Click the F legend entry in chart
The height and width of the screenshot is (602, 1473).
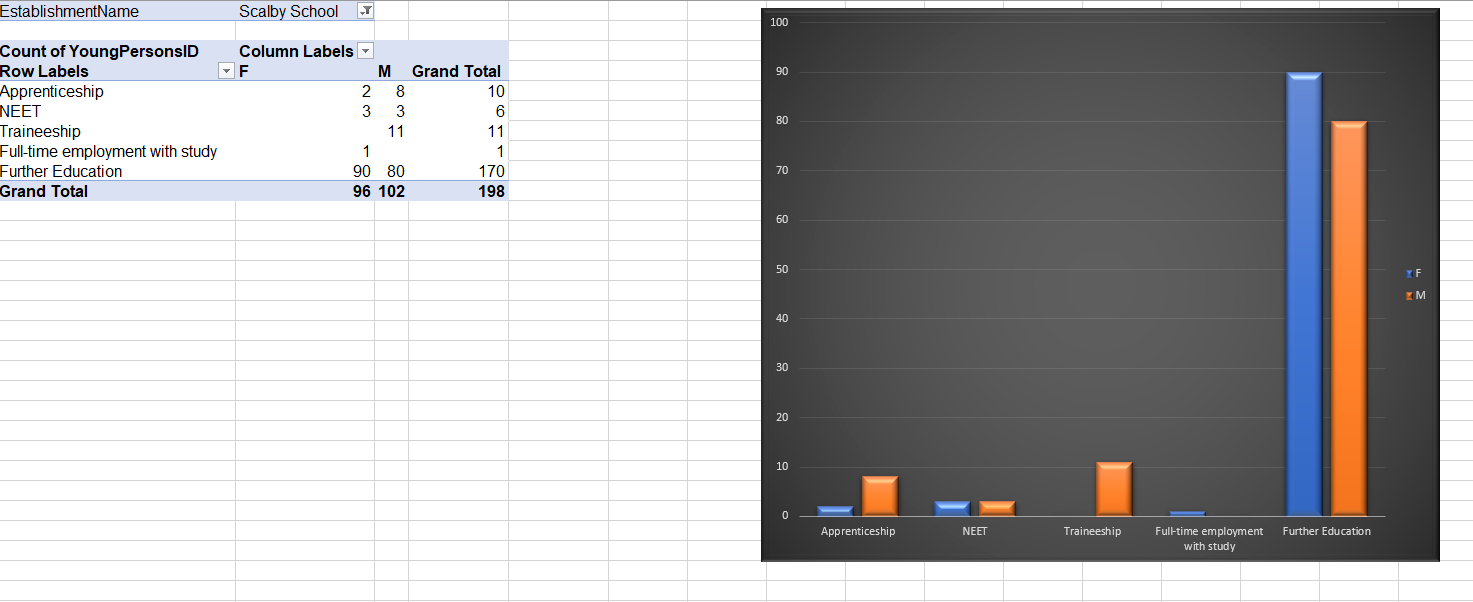(x=1413, y=273)
